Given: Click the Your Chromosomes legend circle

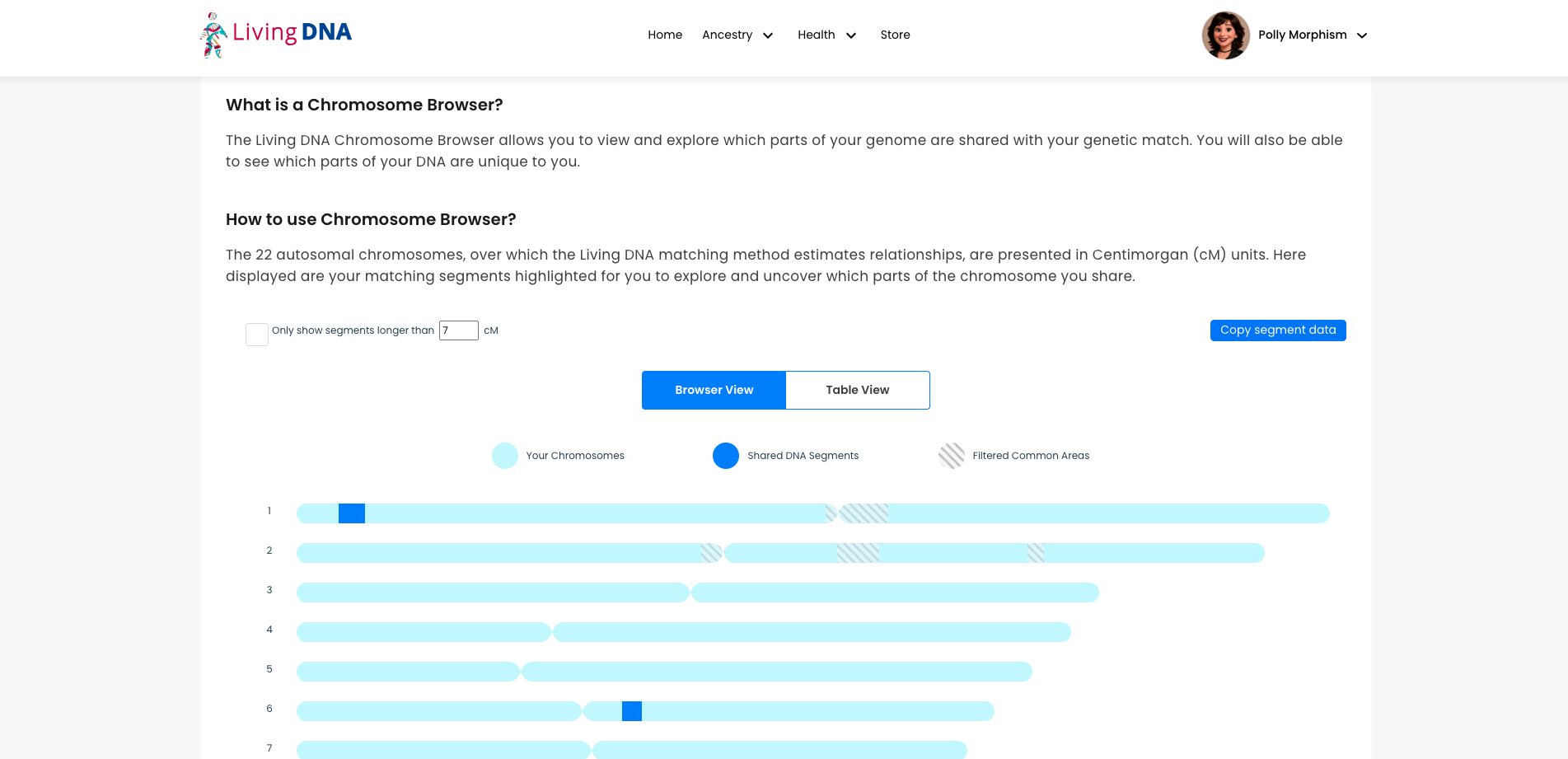Looking at the screenshot, I should point(505,456).
